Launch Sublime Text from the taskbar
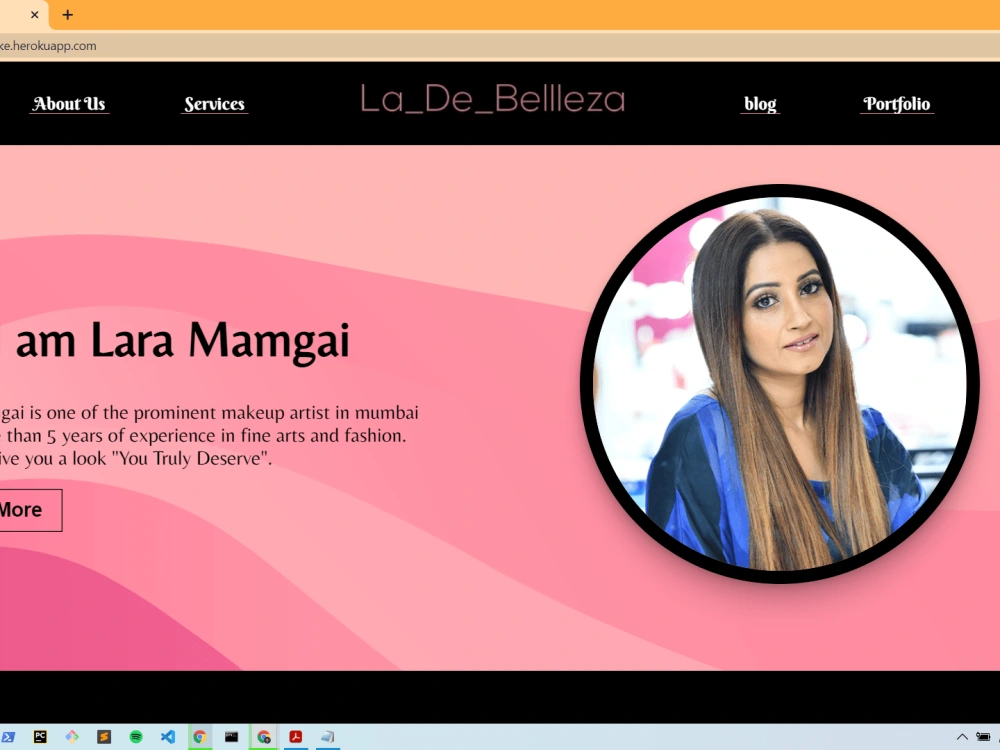 tap(104, 737)
